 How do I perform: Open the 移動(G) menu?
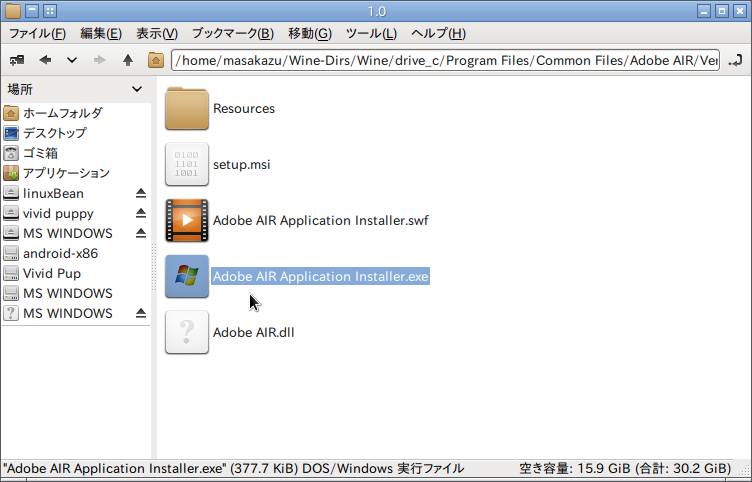point(310,34)
